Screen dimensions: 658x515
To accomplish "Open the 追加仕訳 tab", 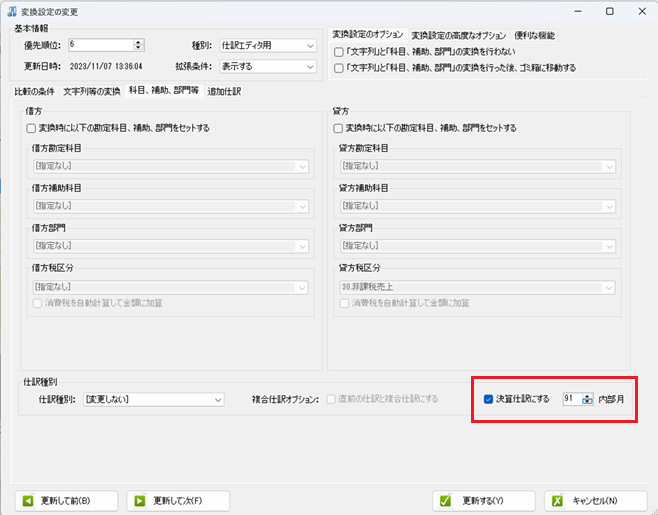I will click(225, 91).
